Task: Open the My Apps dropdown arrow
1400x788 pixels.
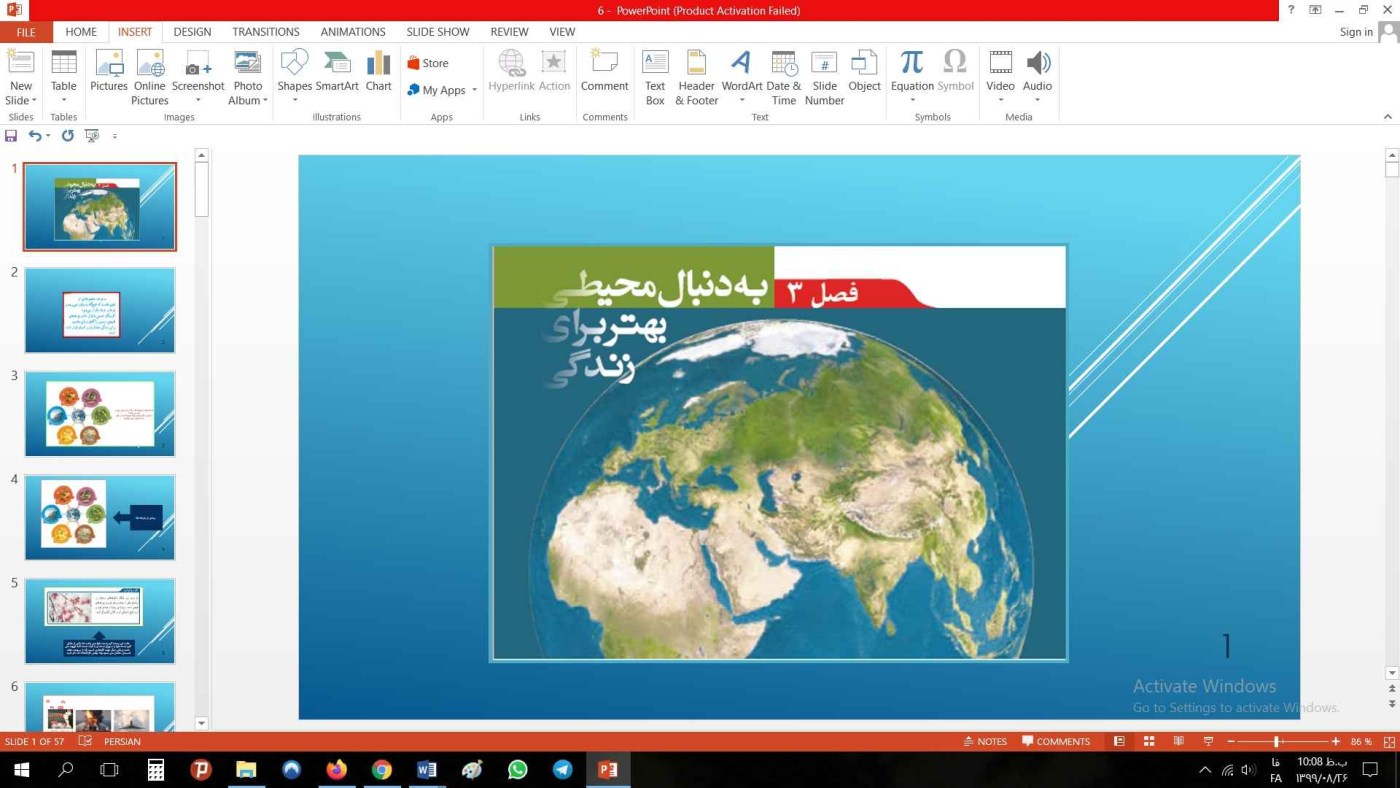Action: pos(474,90)
